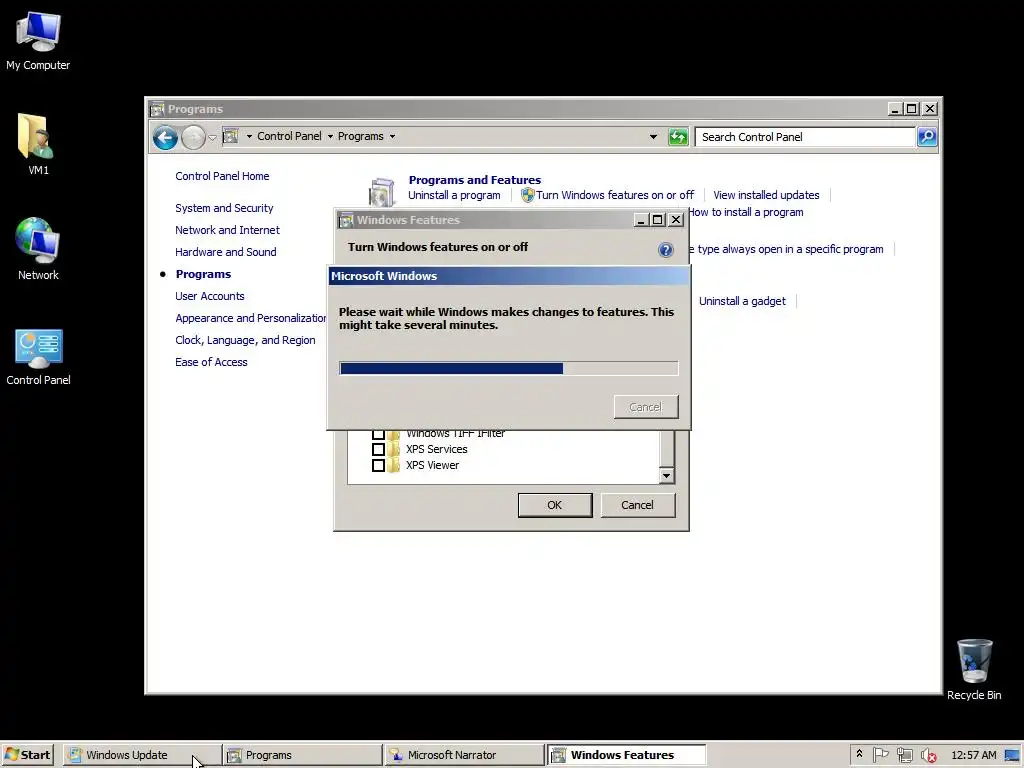Expand the Programs breadcrumb arrow

(392, 136)
